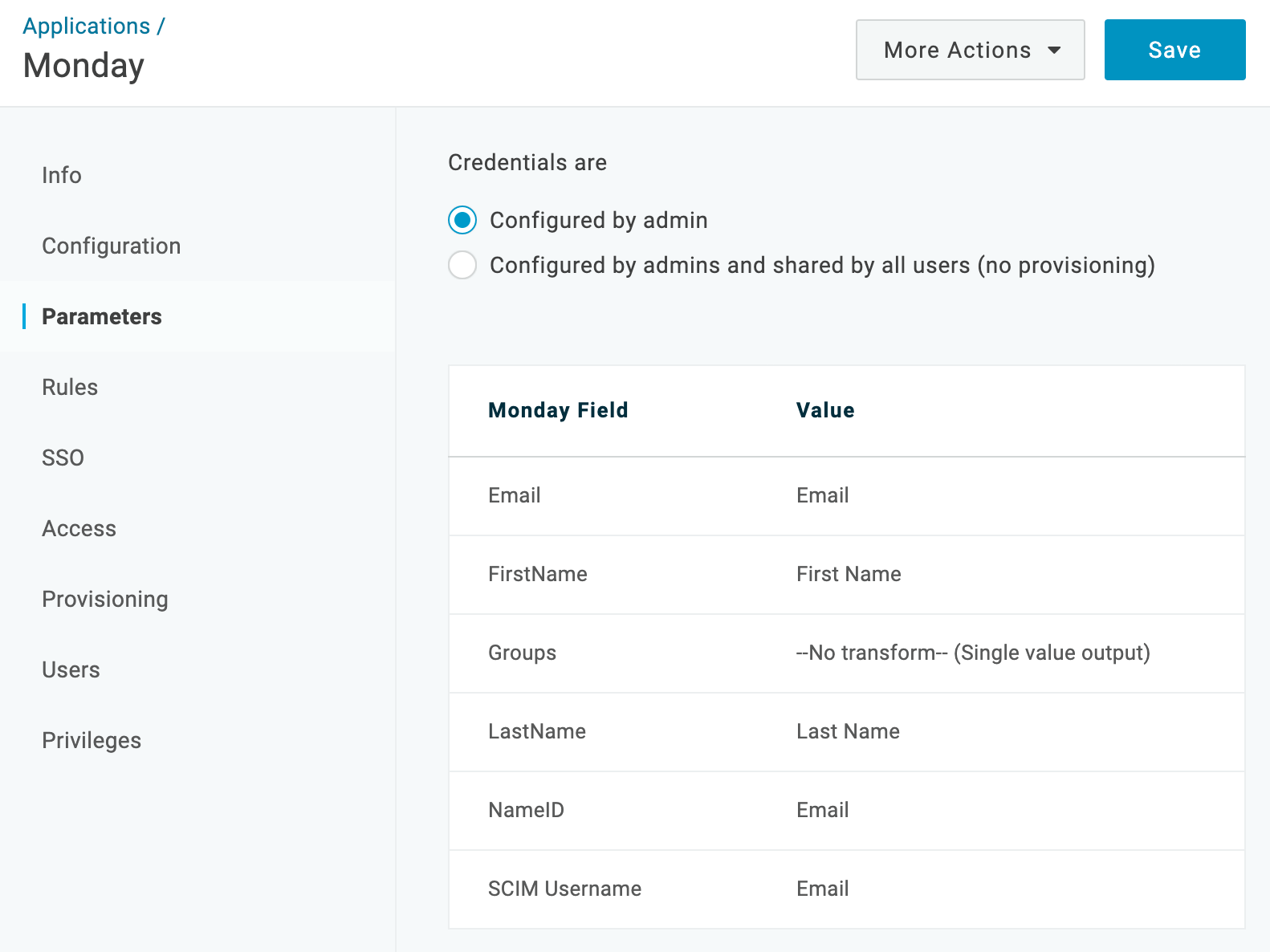This screenshot has width=1270, height=952.
Task: Select 'Configured by admin' radio option
Action: [462, 220]
